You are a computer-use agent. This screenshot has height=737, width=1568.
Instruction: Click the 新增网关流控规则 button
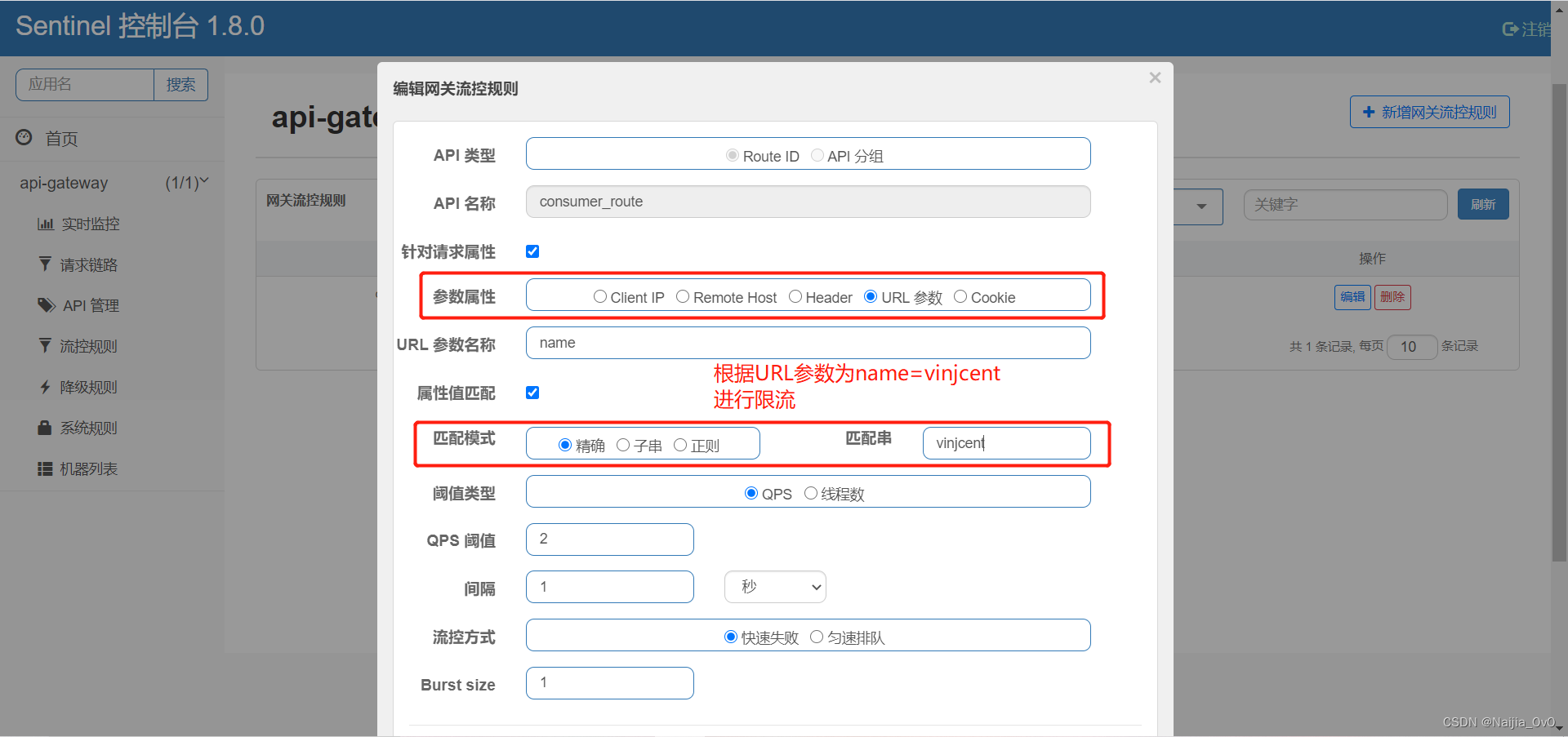[1429, 112]
